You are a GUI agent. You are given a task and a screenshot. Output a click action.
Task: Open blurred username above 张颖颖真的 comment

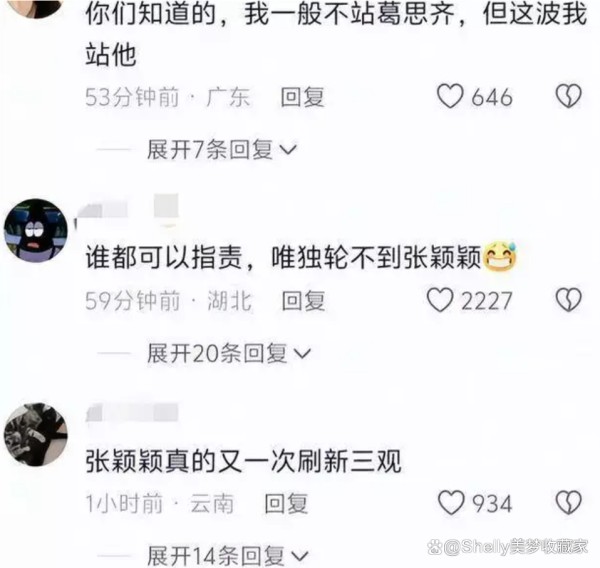click(132, 412)
